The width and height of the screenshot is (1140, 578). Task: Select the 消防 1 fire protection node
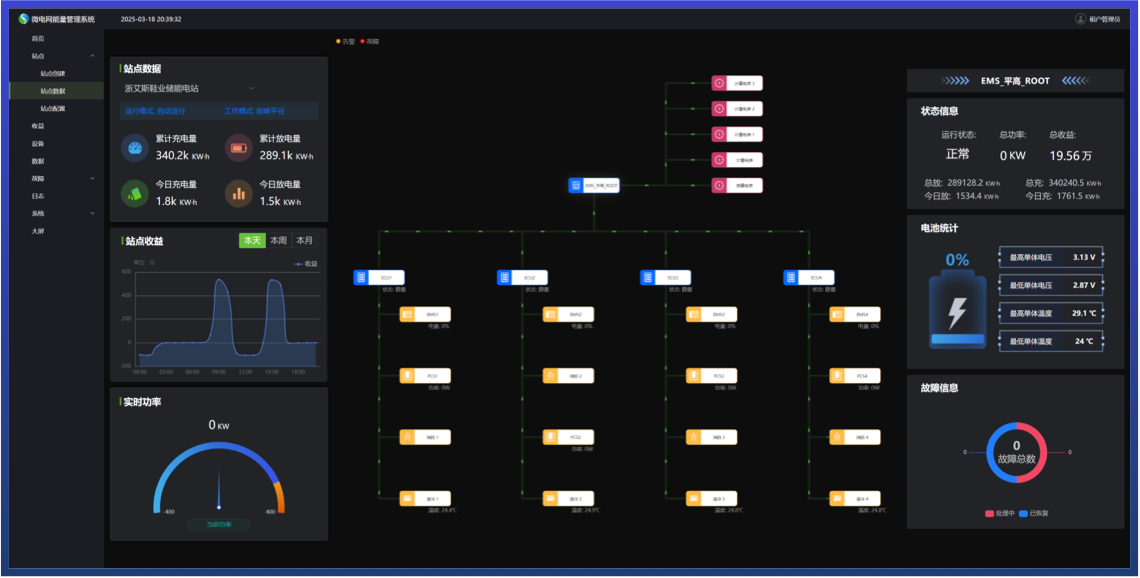pos(425,437)
